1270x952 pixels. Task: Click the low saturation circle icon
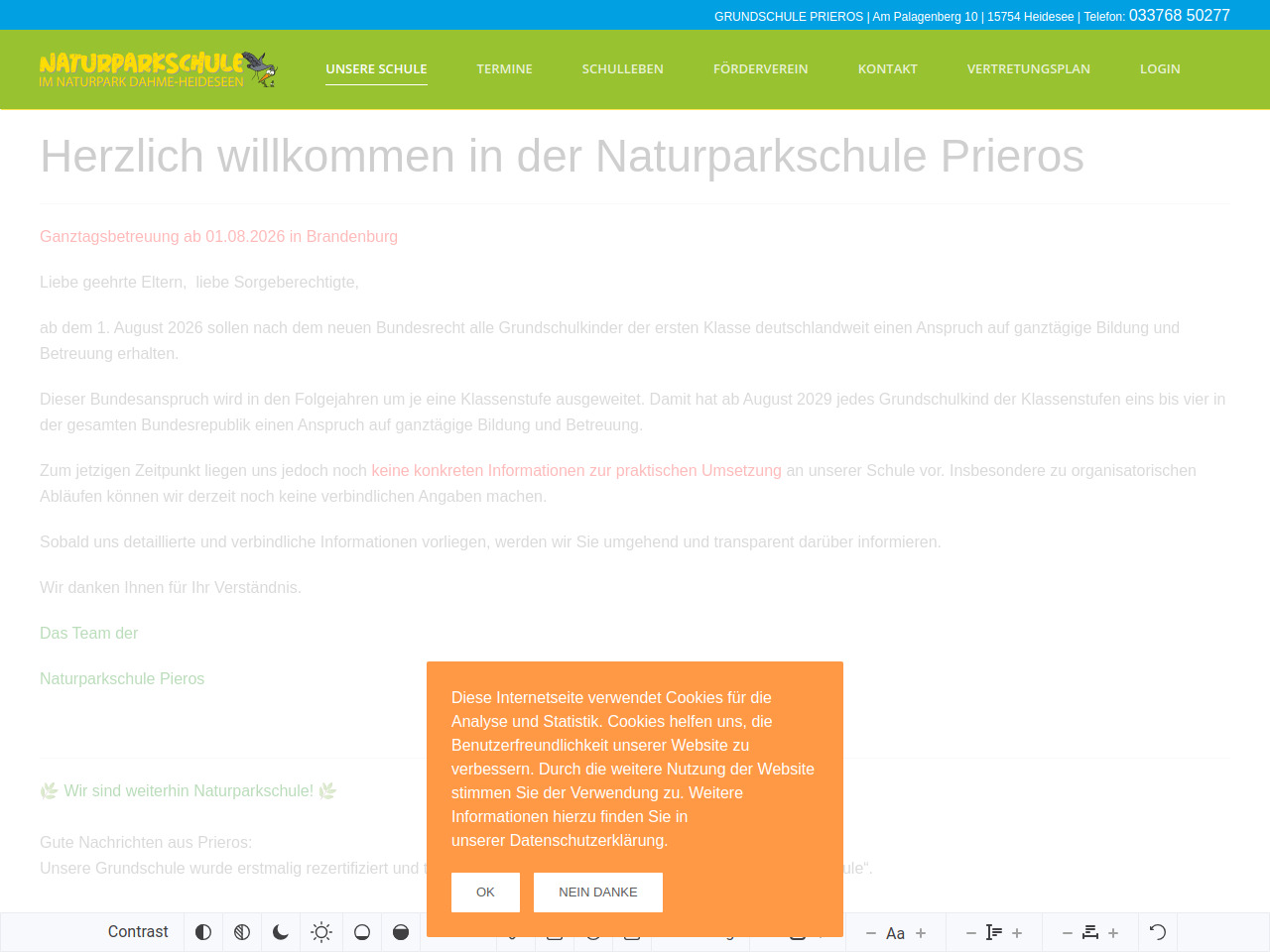362,932
